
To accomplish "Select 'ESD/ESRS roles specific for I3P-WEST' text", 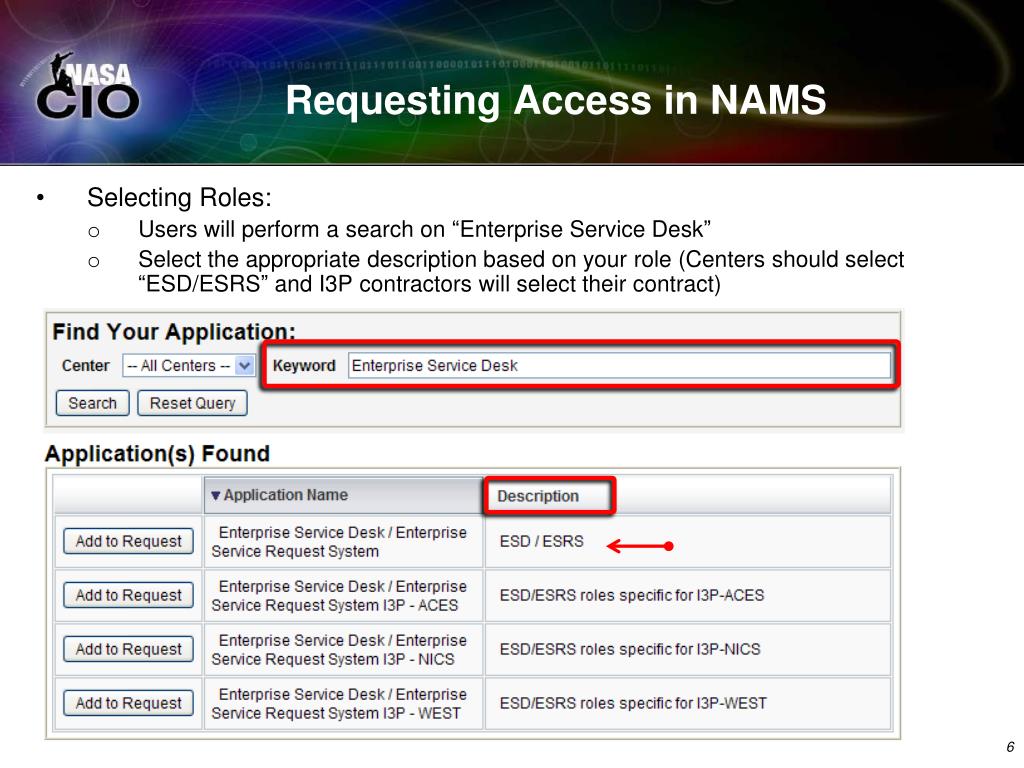I will (633, 703).
